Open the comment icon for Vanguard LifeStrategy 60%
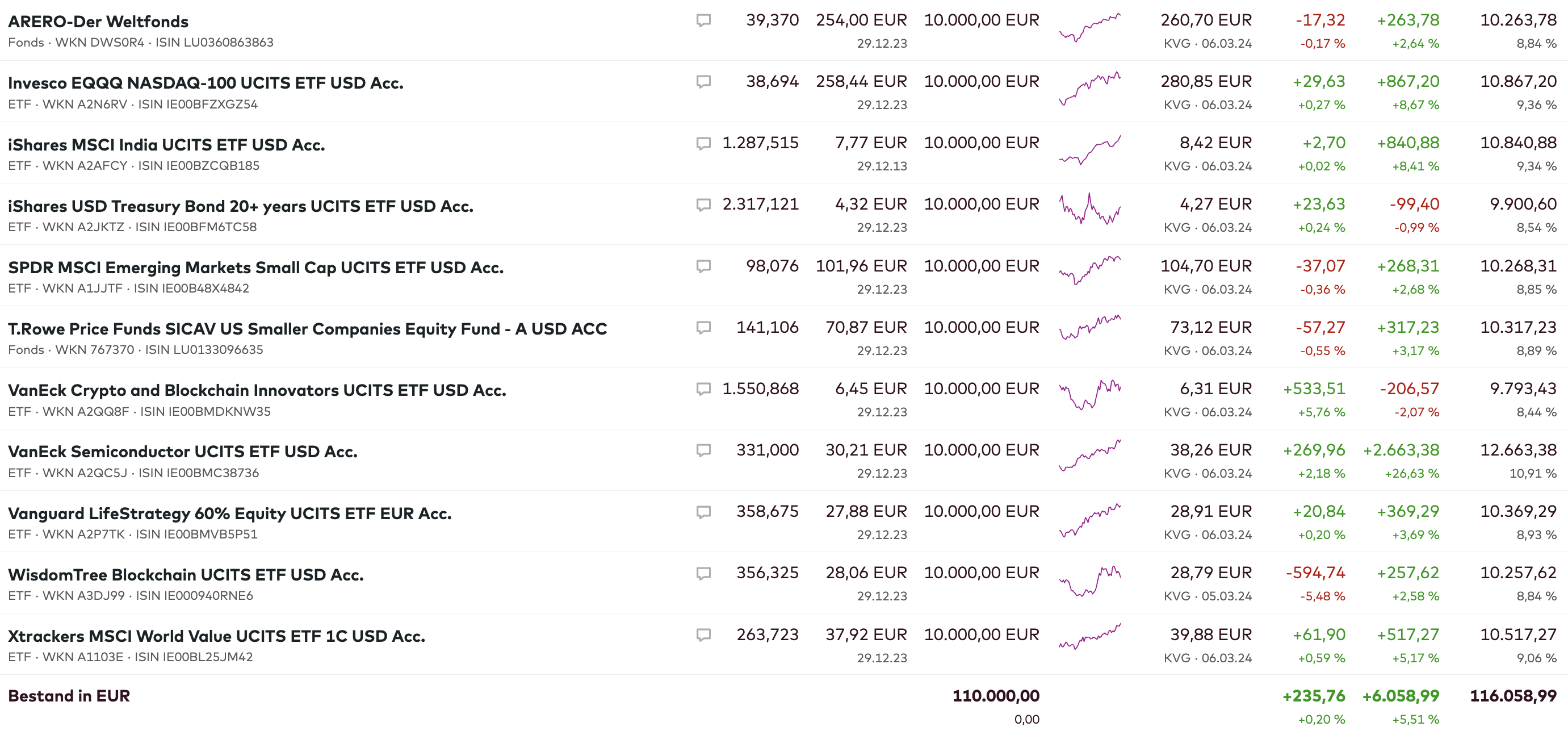Viewport: 1568px width, 735px height. point(703,512)
